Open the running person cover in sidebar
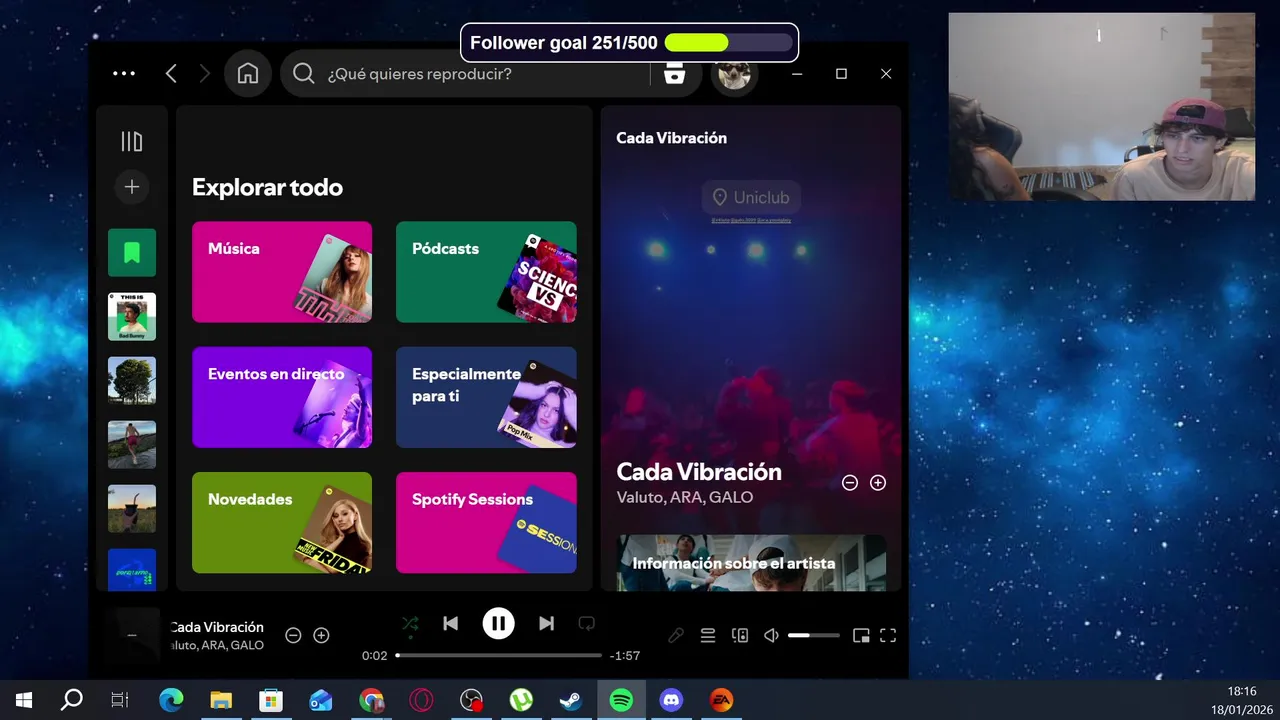This screenshot has height=720, width=1280. [132, 444]
